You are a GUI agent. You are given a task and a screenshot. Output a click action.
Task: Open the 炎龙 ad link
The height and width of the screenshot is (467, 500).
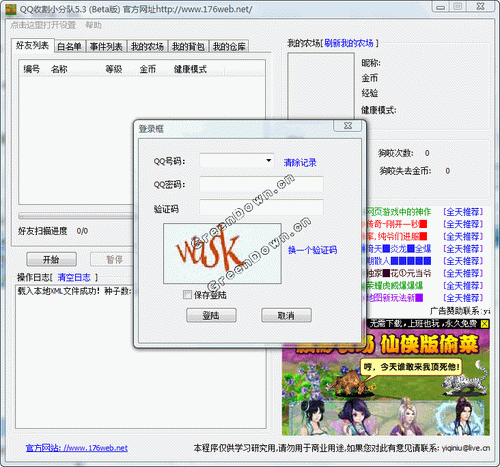pyautogui.click(x=398, y=249)
